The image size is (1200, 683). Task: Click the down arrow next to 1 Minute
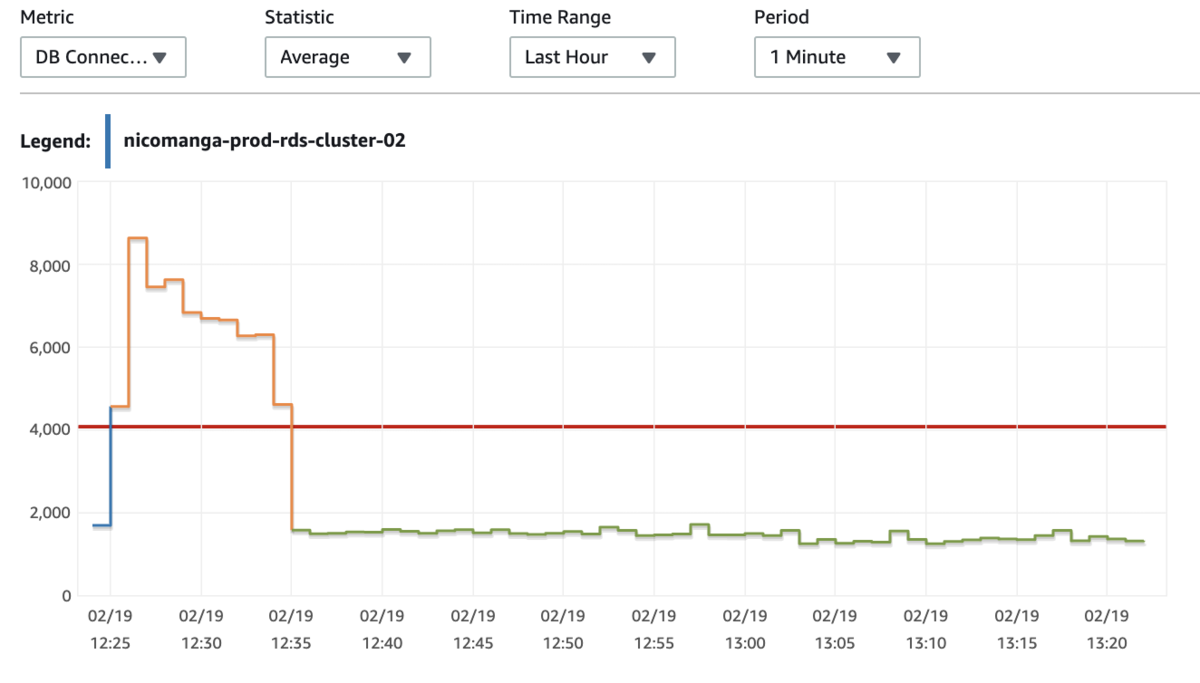(893, 58)
